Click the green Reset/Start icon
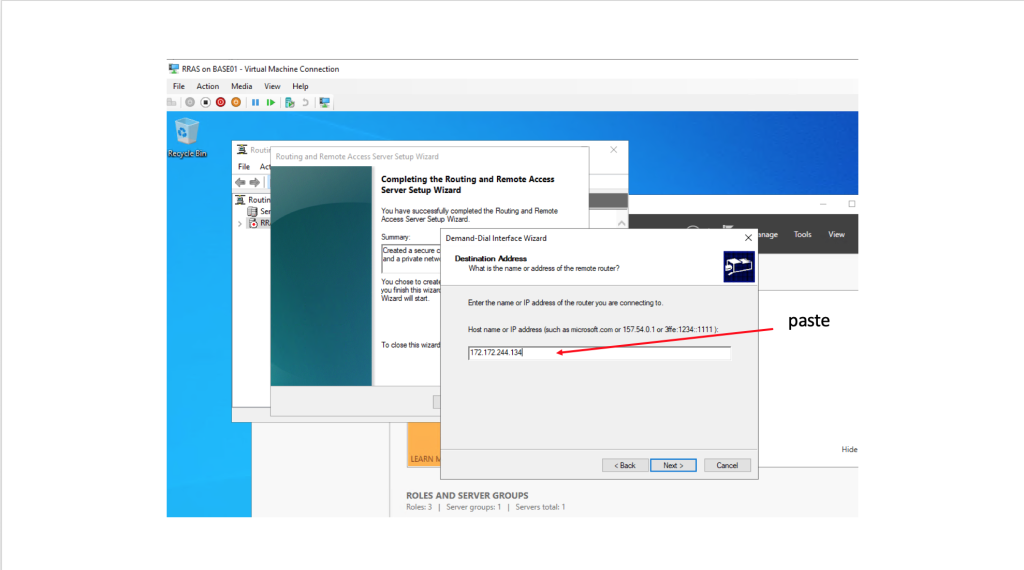The image size is (1024, 570). pyautogui.click(x=271, y=102)
